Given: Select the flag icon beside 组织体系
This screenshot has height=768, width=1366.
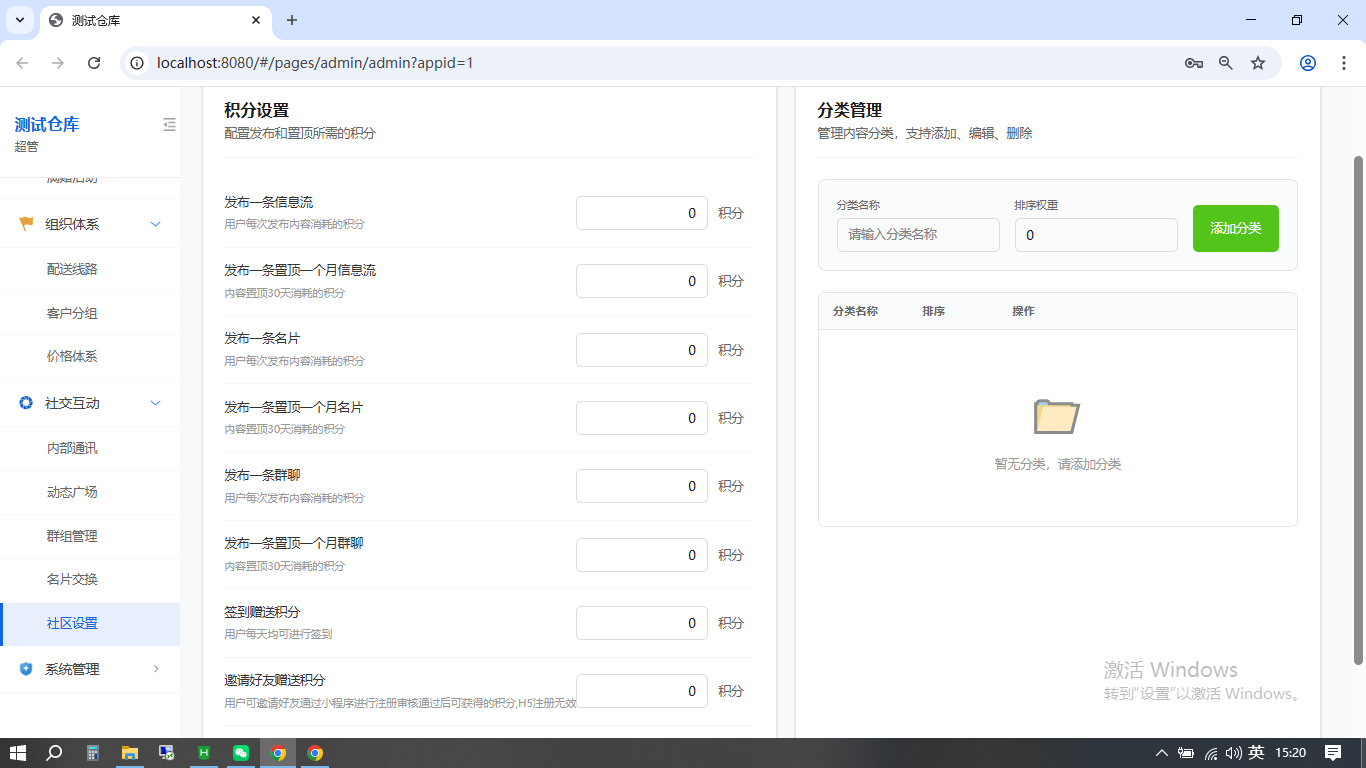Looking at the screenshot, I should [24, 223].
